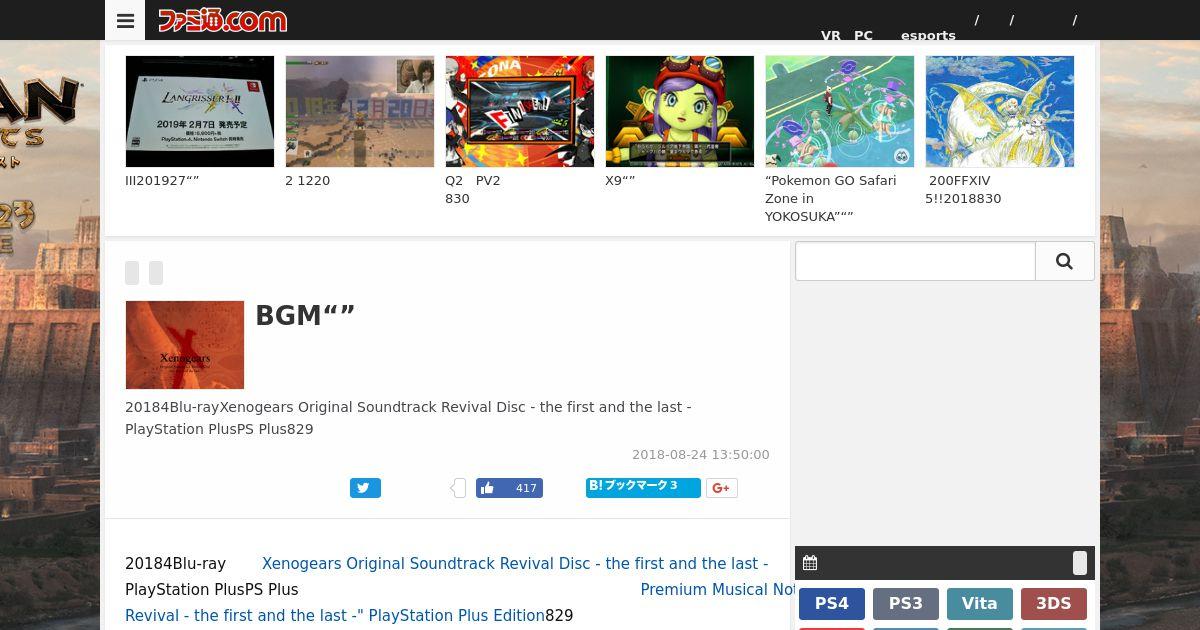Click the Xenogears album cover image
The image size is (1200, 630).
tap(185, 345)
